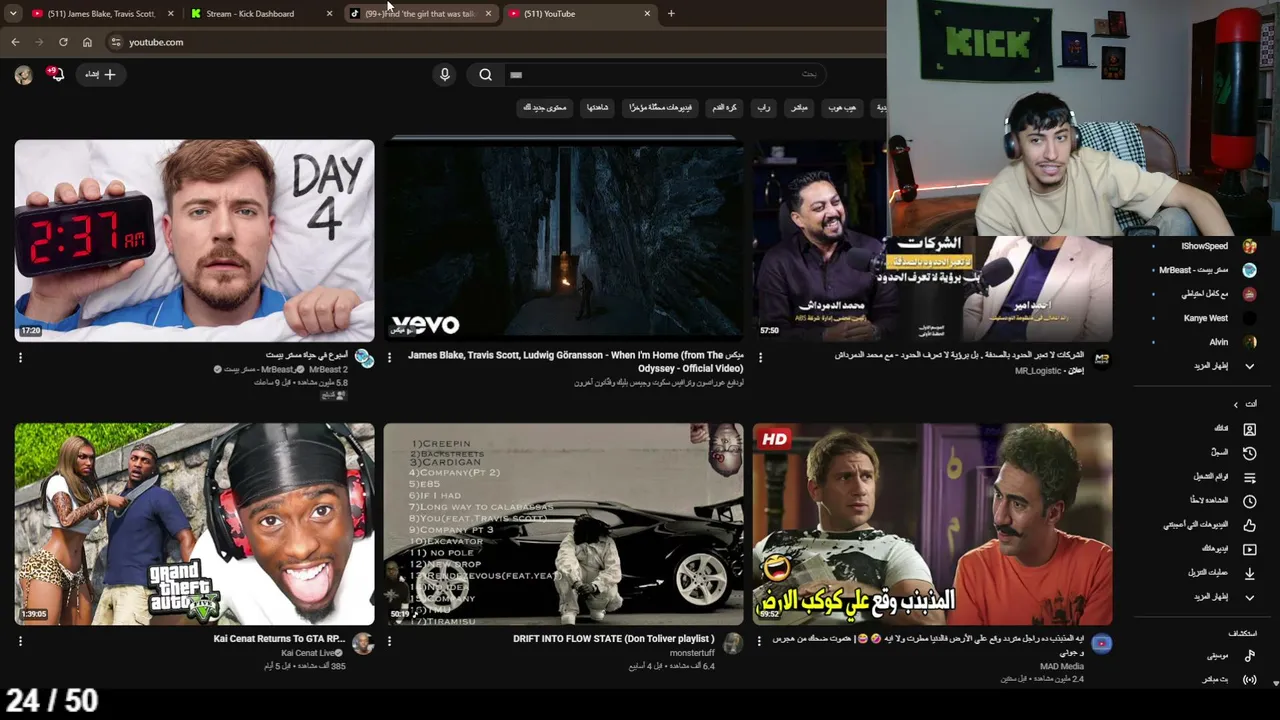
Task: Open more options for When I'm Home video
Action: (x=390, y=357)
